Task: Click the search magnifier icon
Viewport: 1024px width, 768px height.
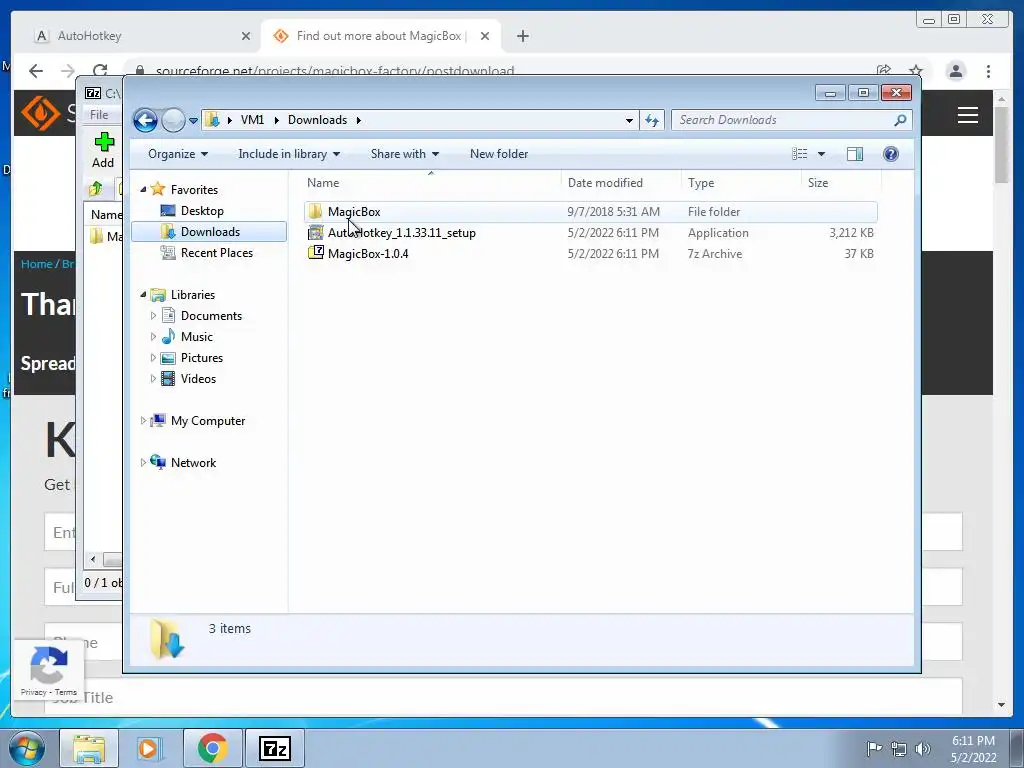Action: [901, 120]
